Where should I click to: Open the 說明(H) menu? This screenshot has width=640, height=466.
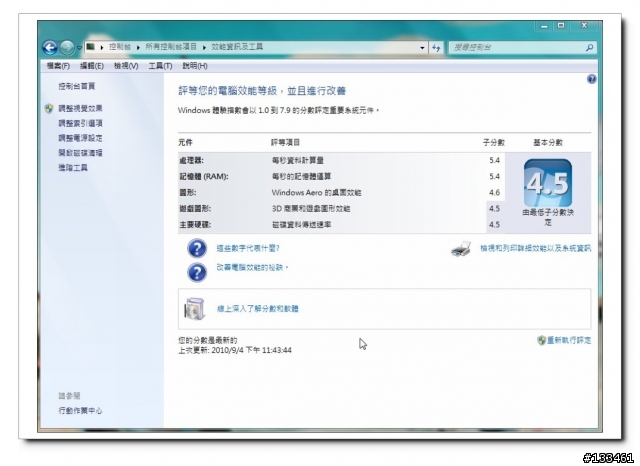(195, 66)
